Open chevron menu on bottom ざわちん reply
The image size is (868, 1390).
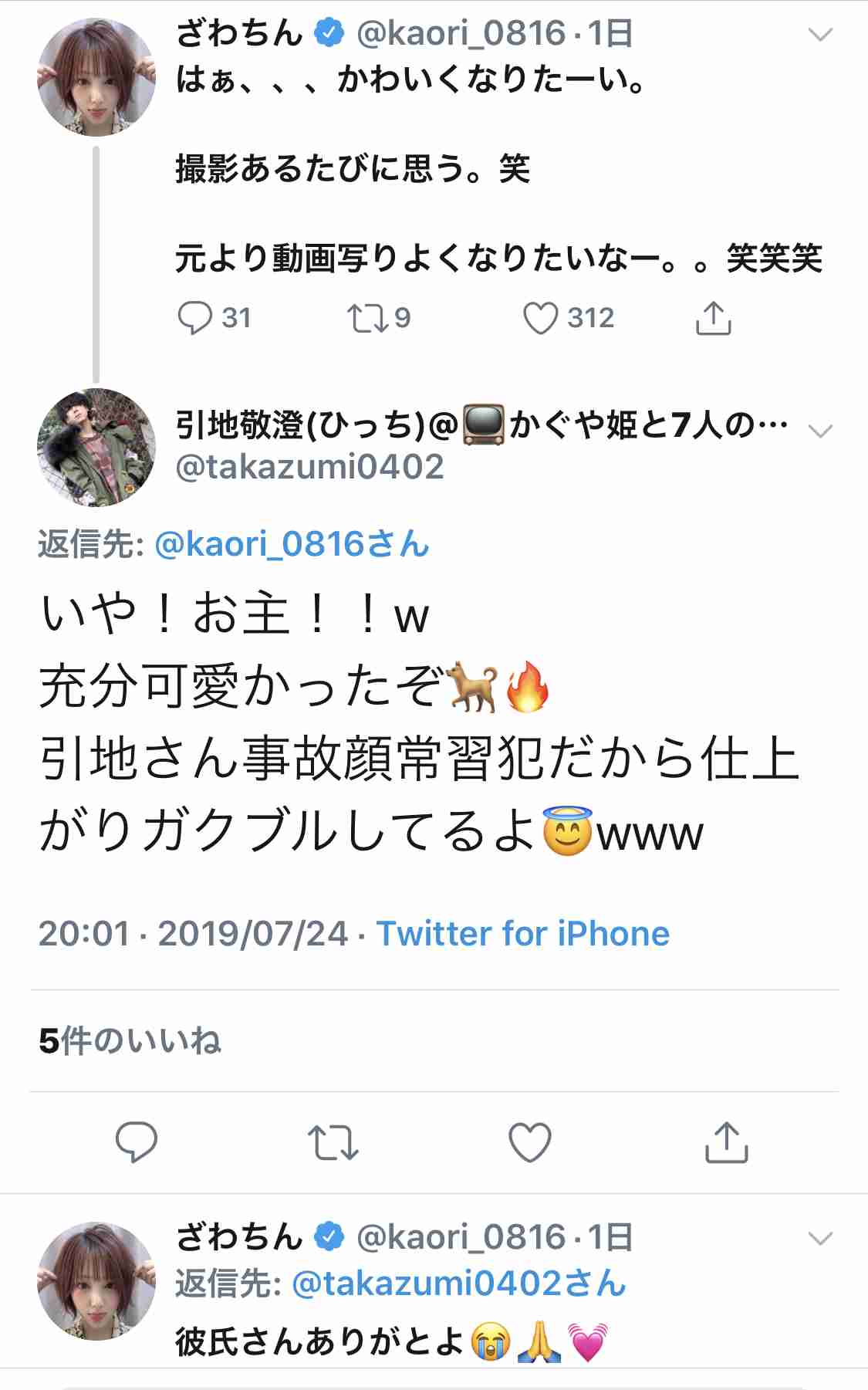click(820, 1239)
